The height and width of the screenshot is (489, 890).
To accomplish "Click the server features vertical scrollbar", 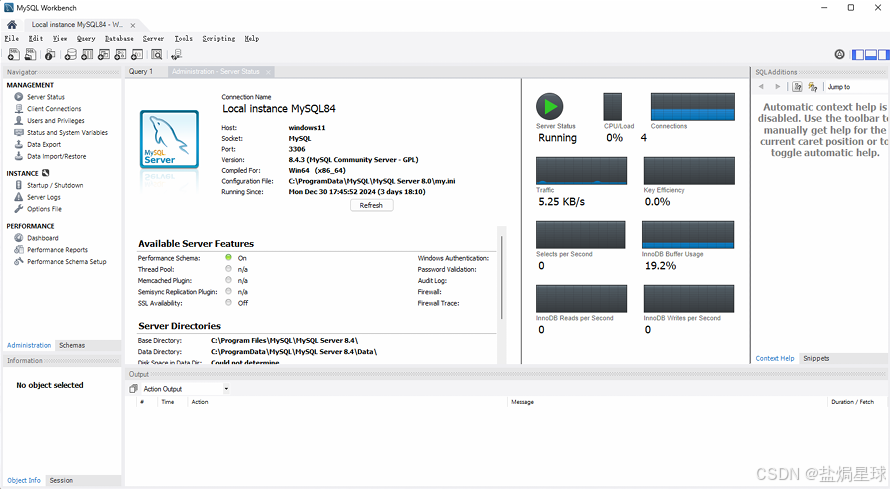I will point(502,277).
